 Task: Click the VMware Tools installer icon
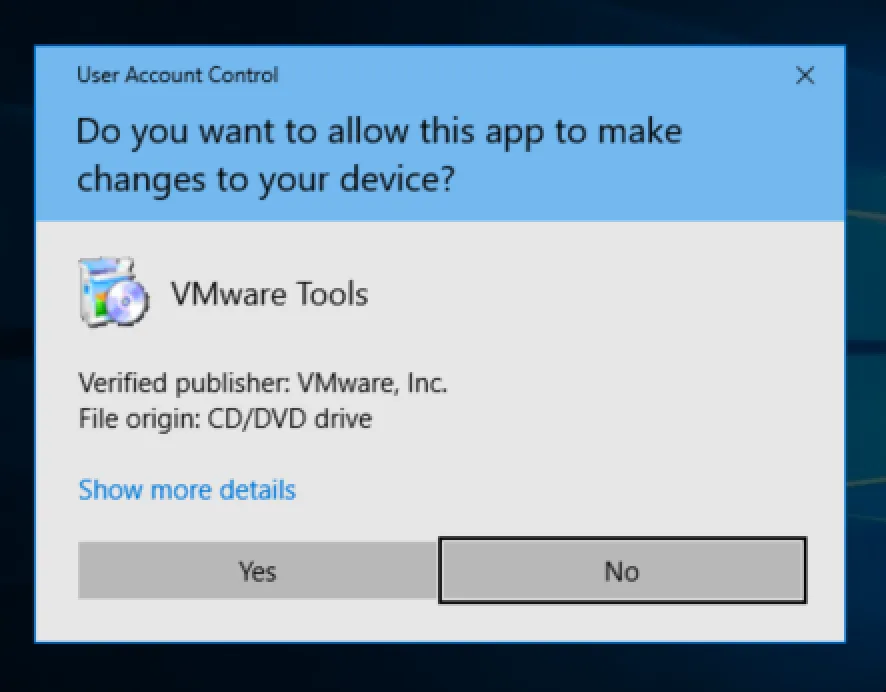114,291
